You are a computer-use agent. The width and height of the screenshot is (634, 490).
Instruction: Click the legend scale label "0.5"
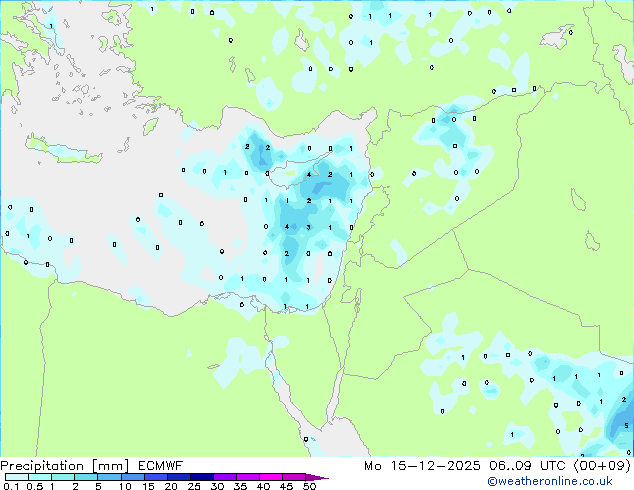pos(34,486)
